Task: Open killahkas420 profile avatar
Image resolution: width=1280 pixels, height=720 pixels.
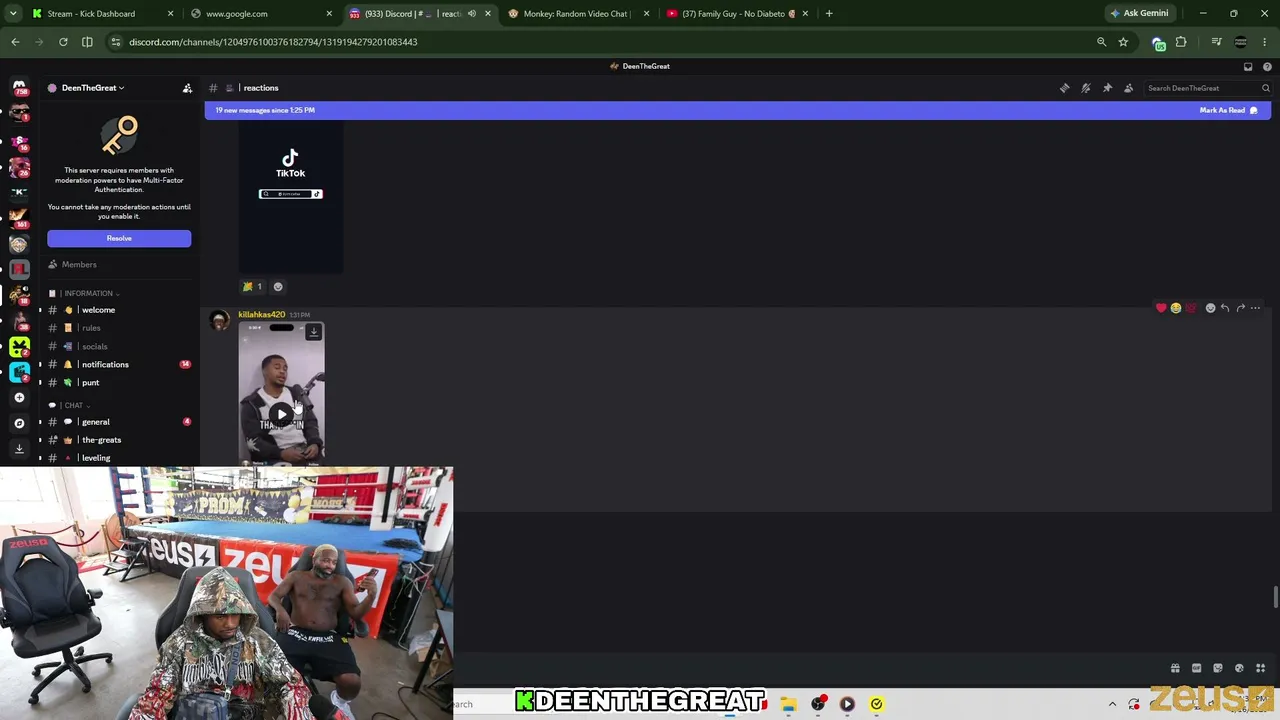Action: click(219, 320)
